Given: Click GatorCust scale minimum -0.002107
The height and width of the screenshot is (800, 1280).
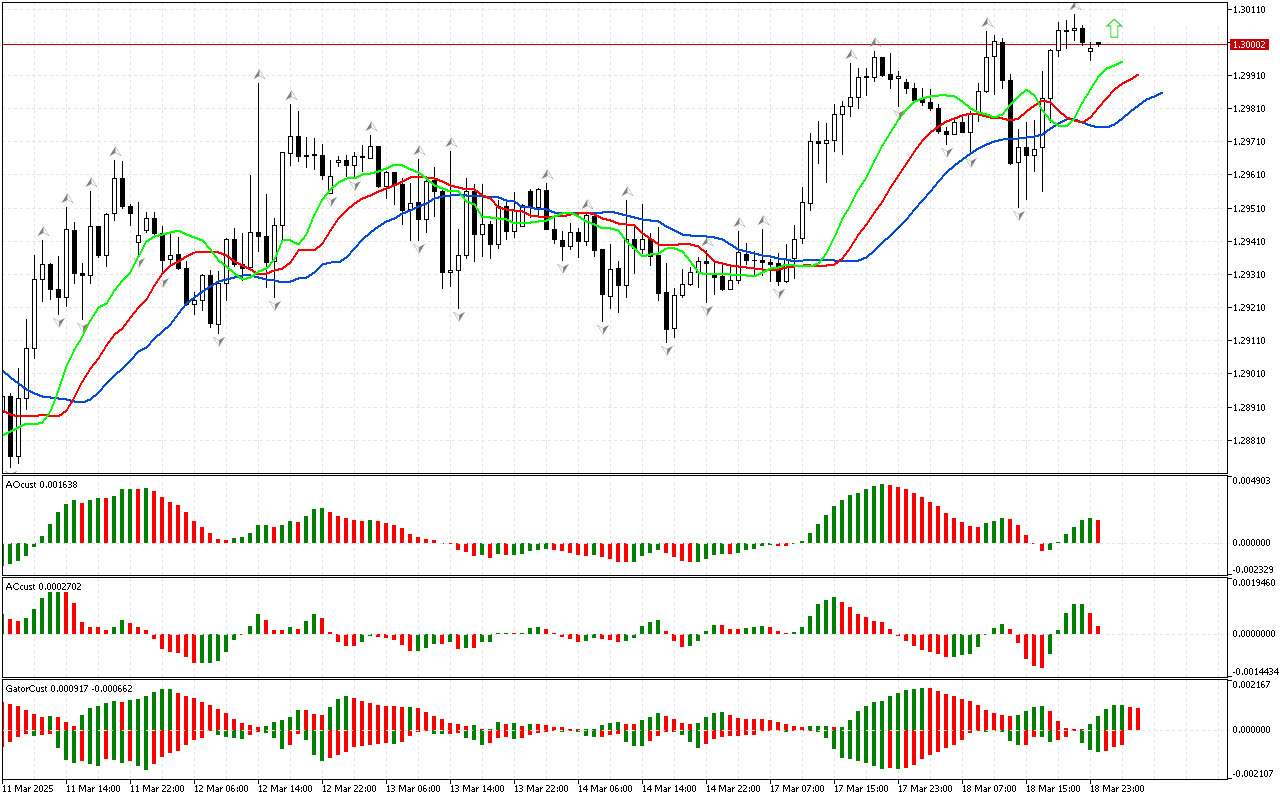Looking at the screenshot, I should (1251, 773).
